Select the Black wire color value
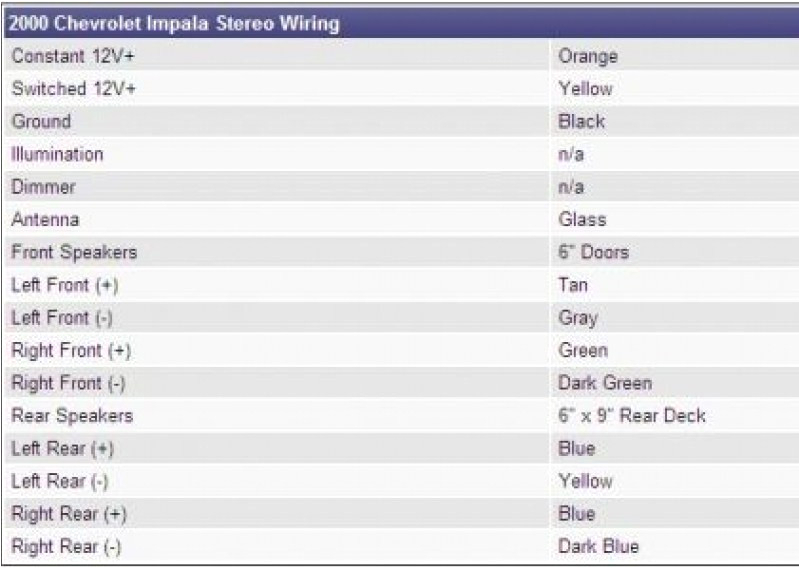The image size is (800, 570). 582,122
